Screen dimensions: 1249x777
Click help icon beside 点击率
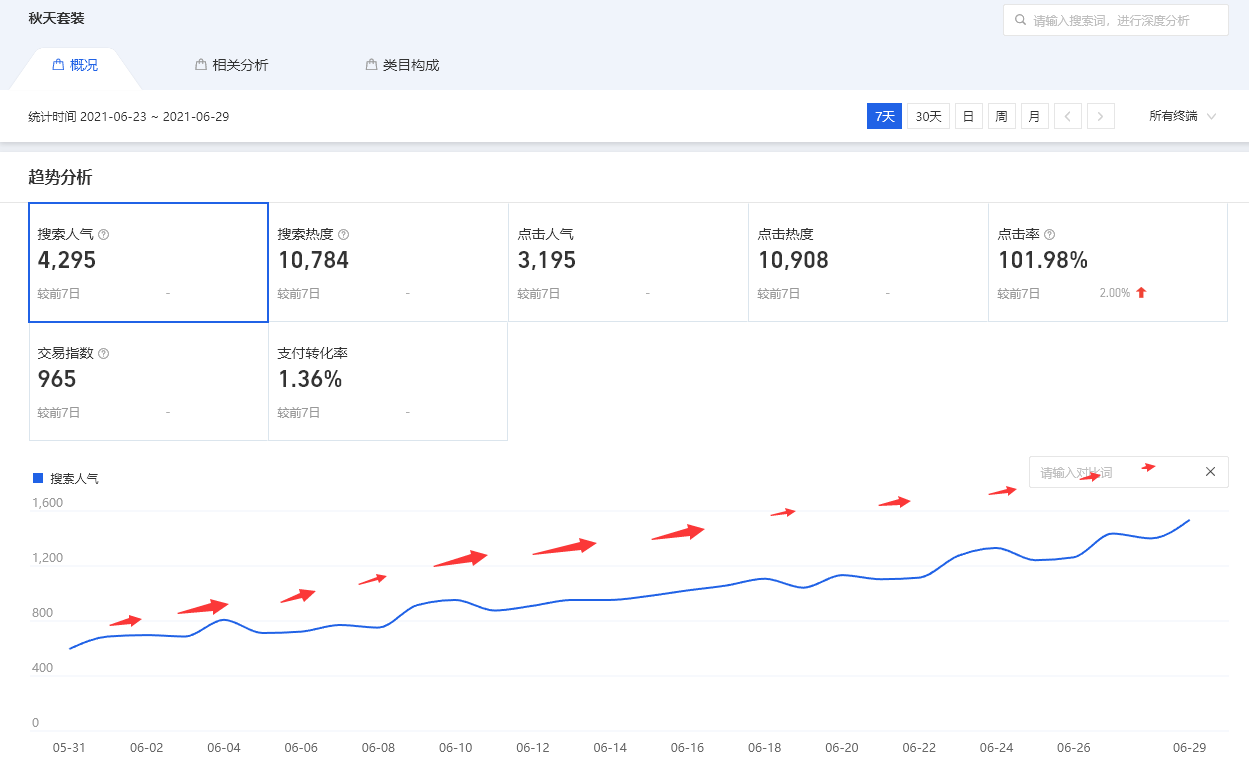click(x=1049, y=235)
